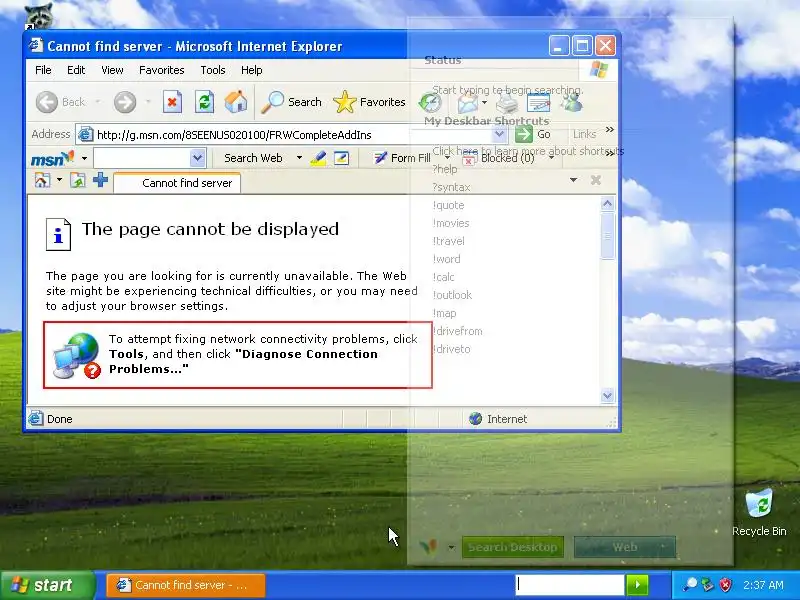Click the blue info icon on error page

(x=58, y=235)
